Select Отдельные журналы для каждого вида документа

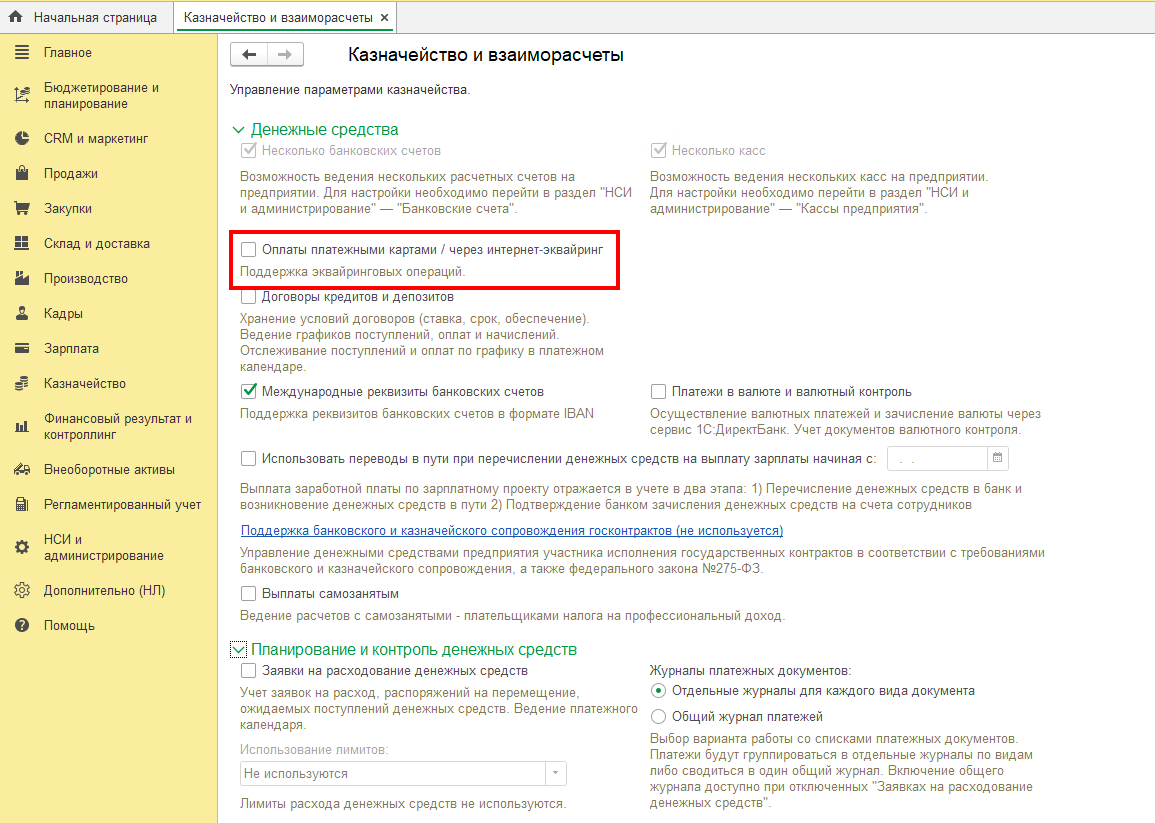[x=658, y=690]
